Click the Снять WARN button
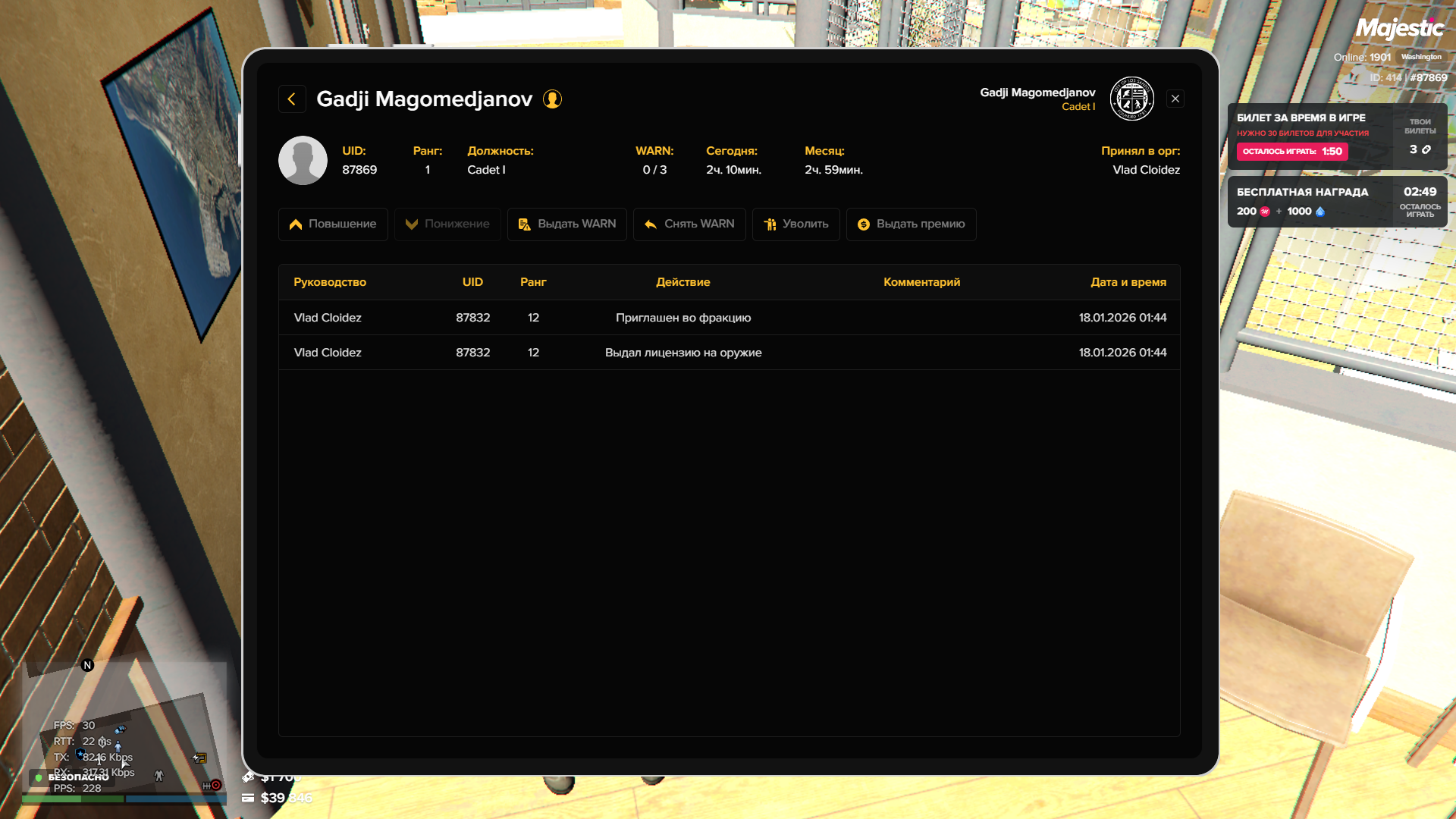This screenshot has height=819, width=1456. click(689, 224)
